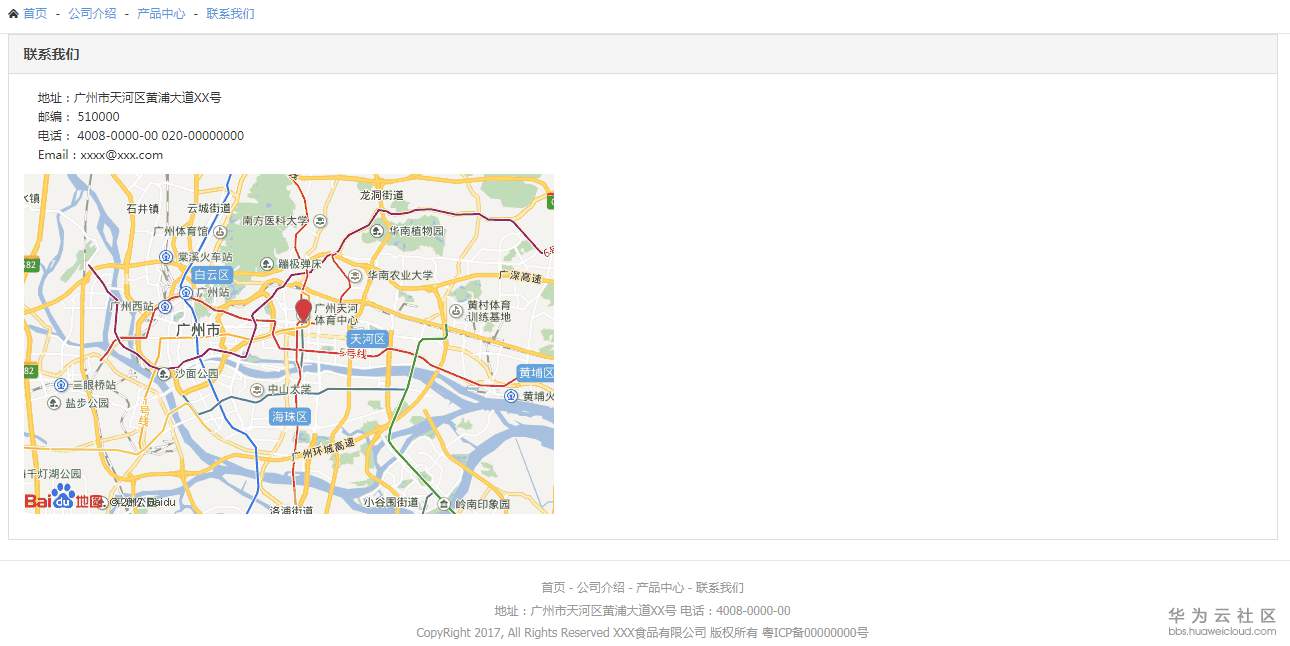
Task: Click the 广州环城高速 road label
Action: tap(323, 449)
